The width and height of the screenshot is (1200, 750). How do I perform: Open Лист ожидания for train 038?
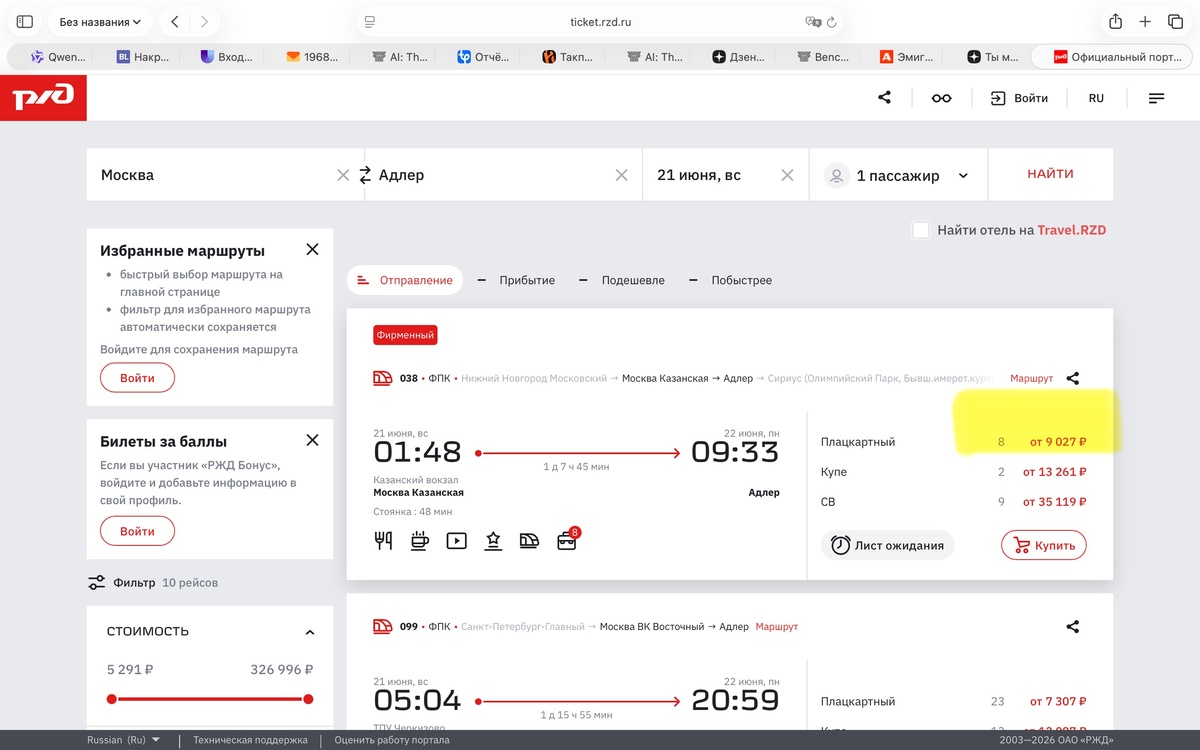(888, 545)
